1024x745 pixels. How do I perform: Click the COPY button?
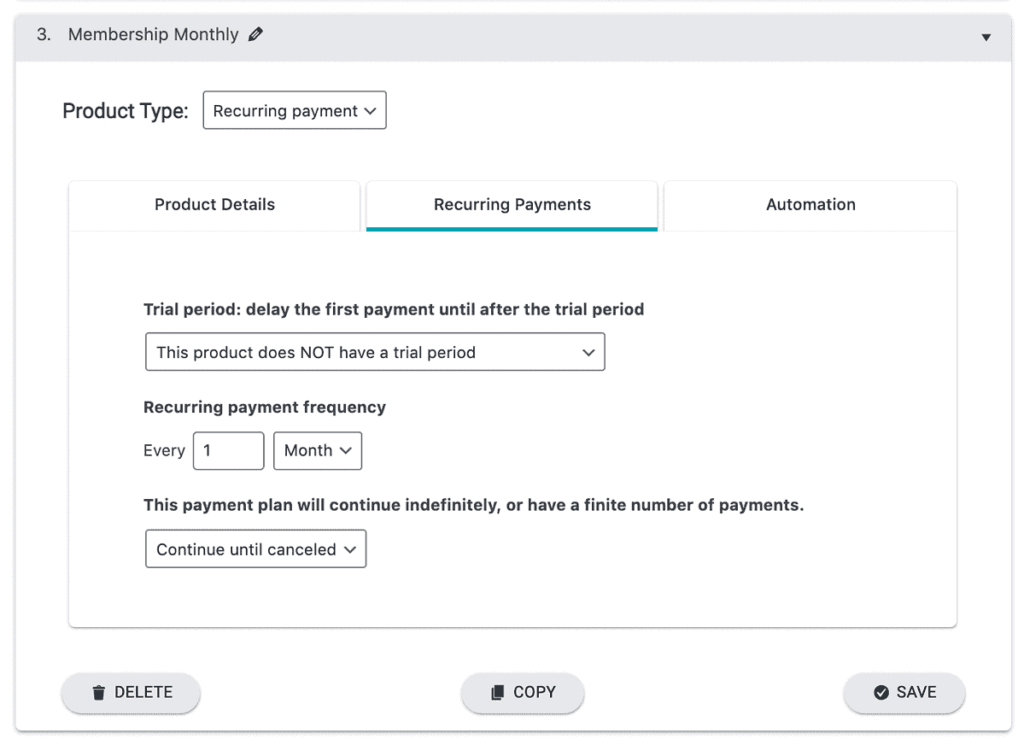click(522, 692)
